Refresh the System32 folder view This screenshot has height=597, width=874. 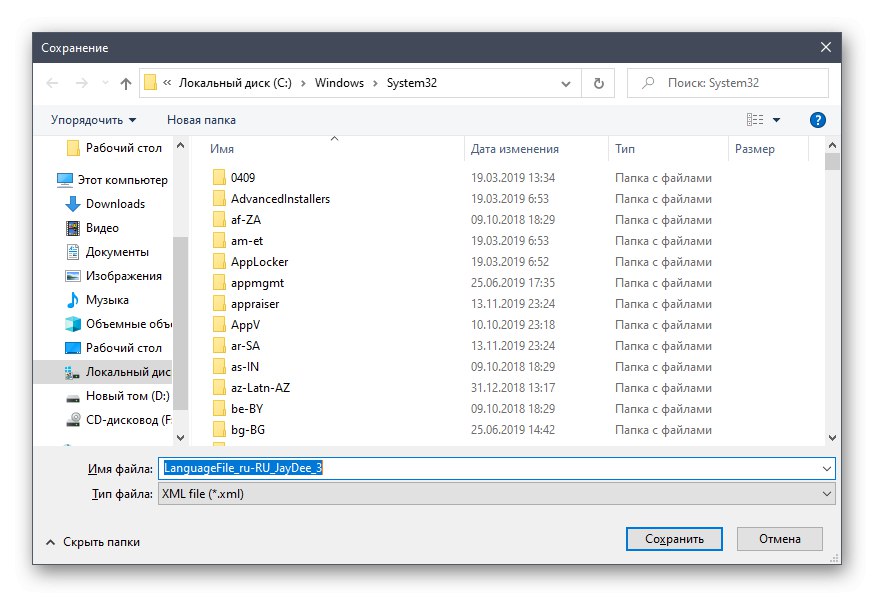599,83
